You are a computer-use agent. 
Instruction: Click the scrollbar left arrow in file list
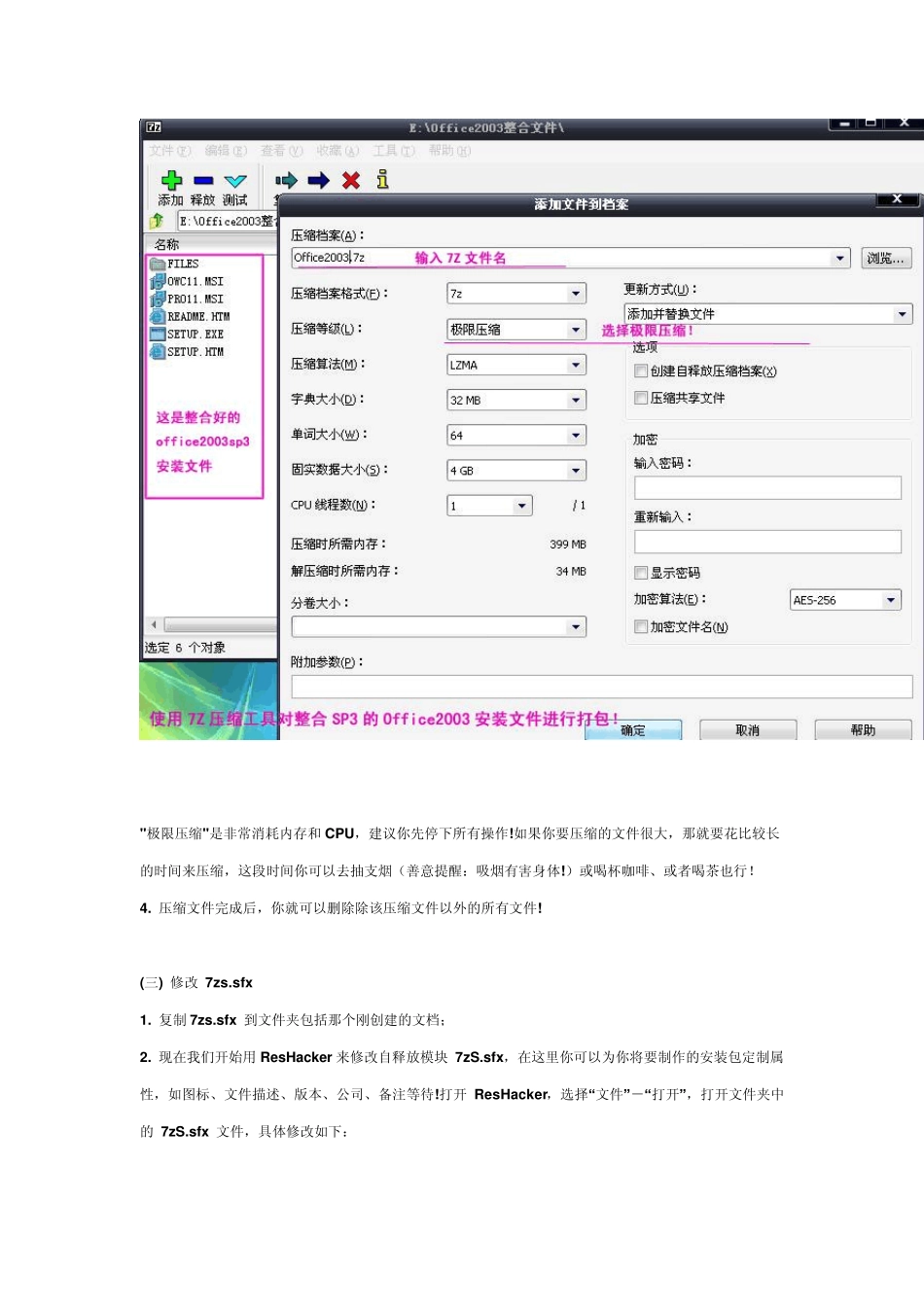154,624
